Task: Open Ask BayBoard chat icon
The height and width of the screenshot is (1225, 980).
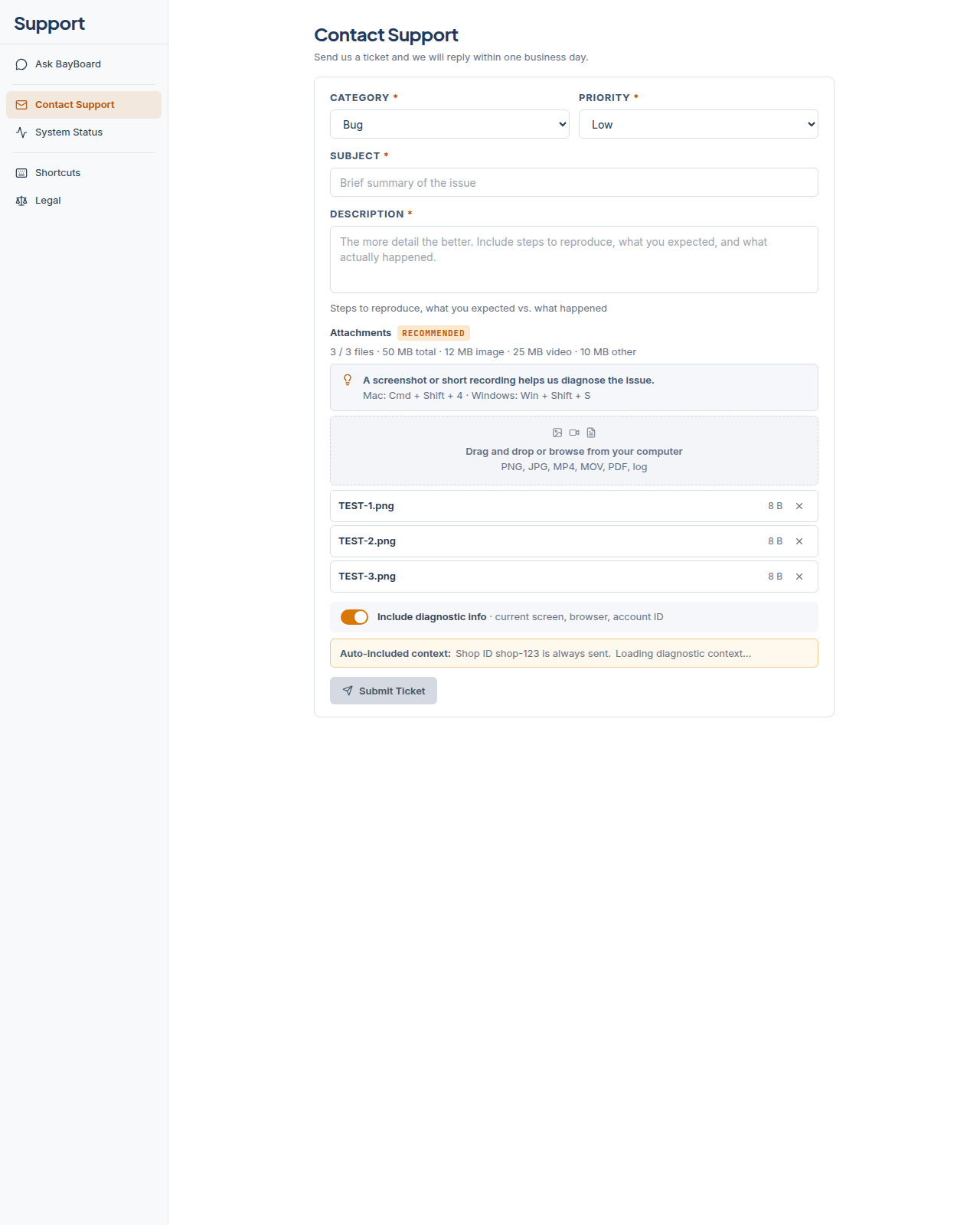Action: tap(21, 64)
